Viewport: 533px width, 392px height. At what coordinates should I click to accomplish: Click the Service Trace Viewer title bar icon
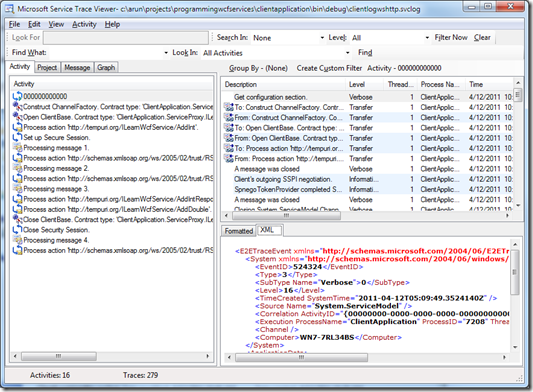point(10,8)
